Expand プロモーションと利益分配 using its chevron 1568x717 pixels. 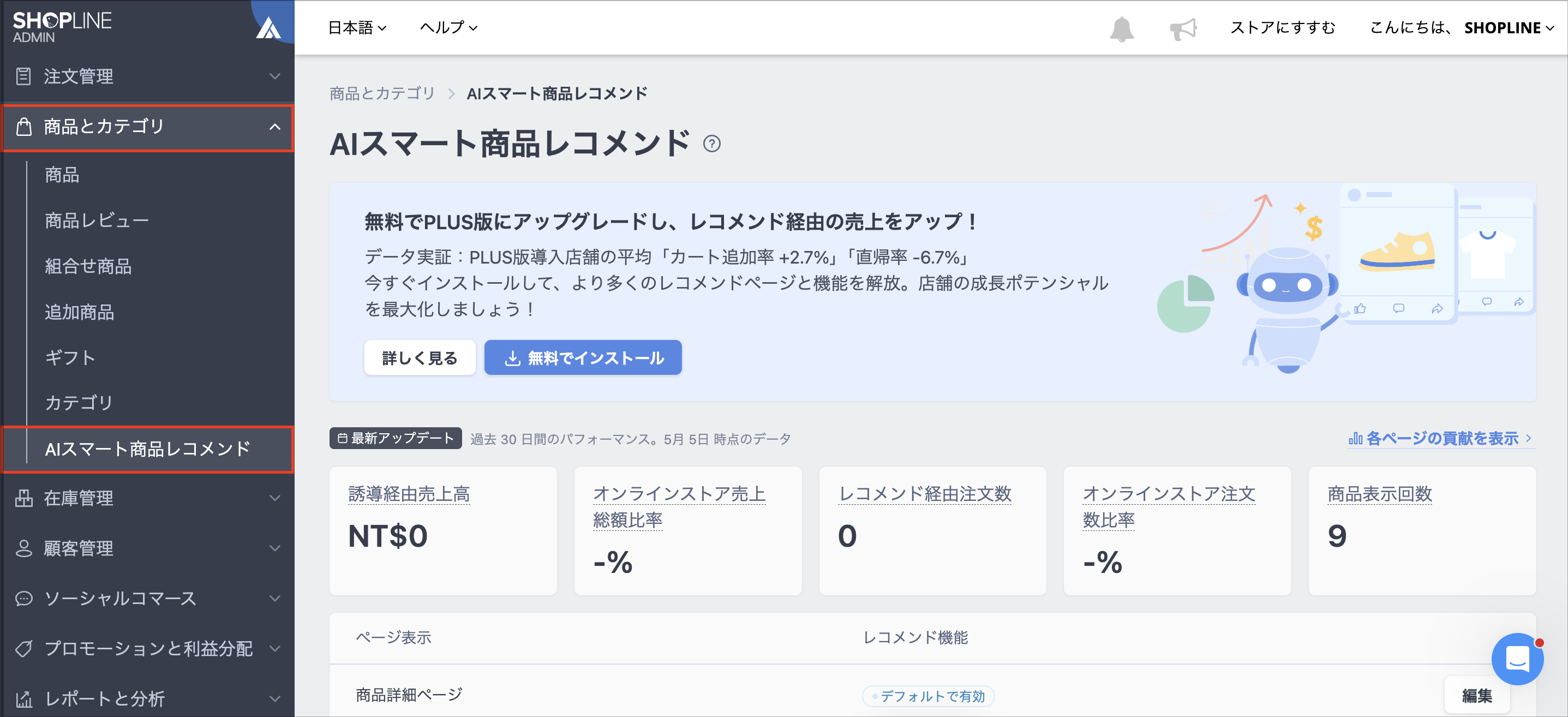275,648
